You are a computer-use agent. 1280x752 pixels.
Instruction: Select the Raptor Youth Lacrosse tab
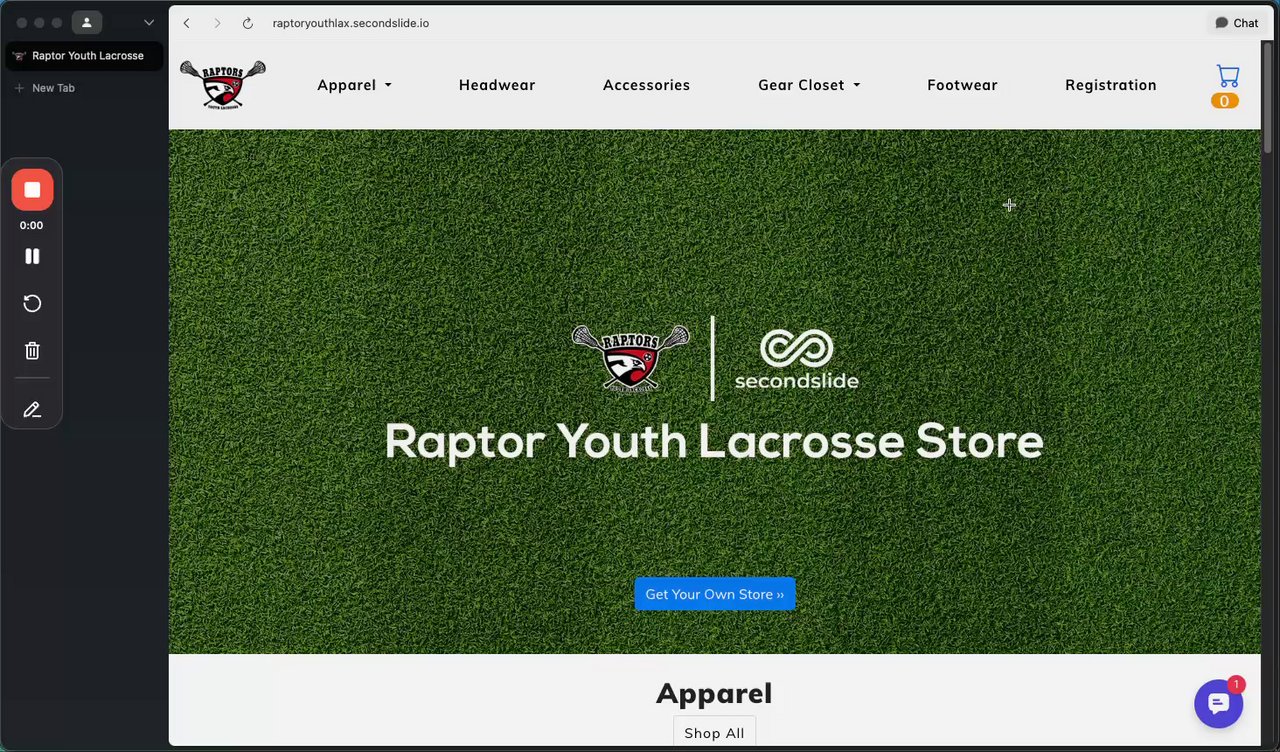click(x=85, y=56)
